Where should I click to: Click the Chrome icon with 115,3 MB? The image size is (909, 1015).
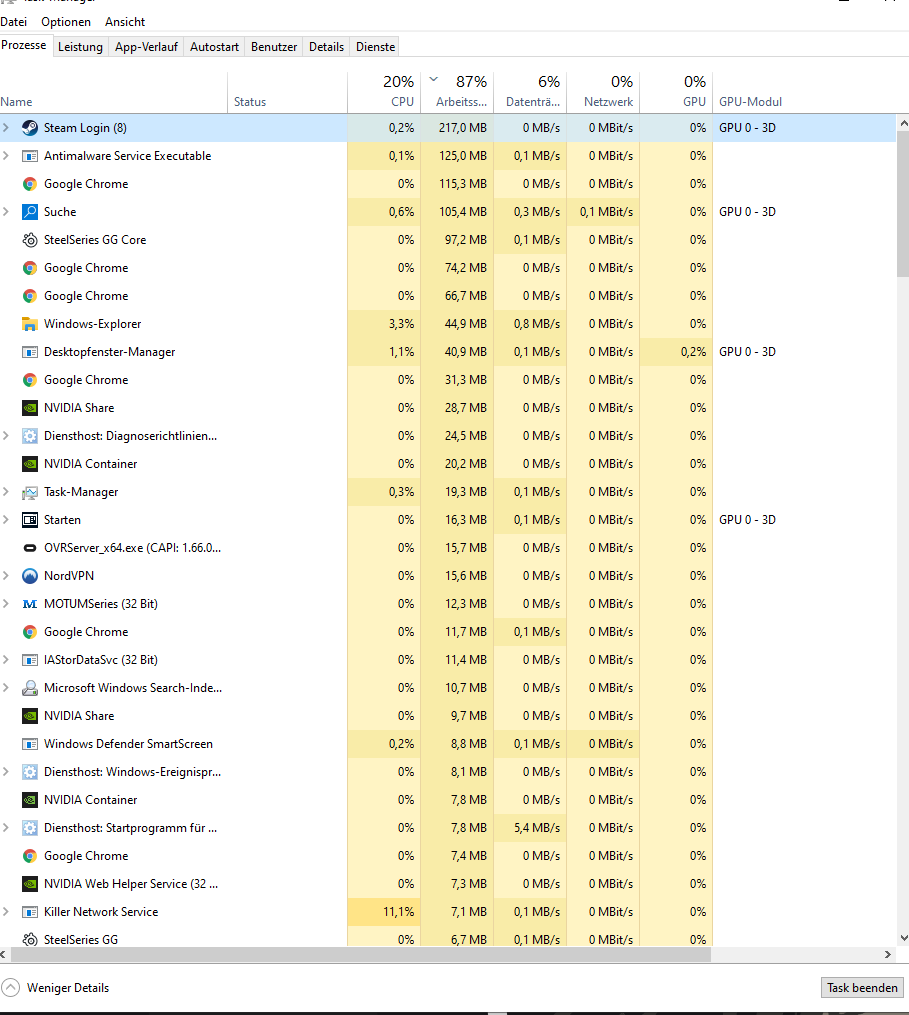coord(30,184)
